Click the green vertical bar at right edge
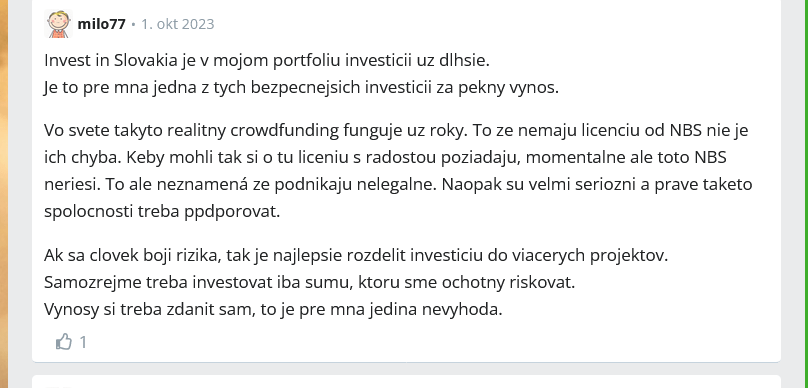Image resolution: width=808 pixels, height=388 pixels. pos(804,194)
